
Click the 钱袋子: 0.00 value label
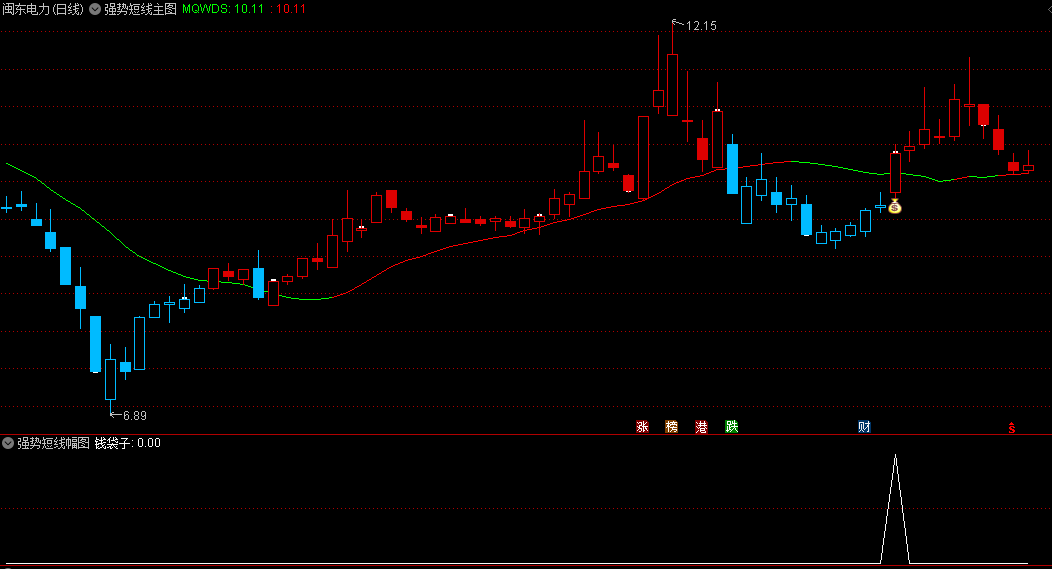[127, 443]
